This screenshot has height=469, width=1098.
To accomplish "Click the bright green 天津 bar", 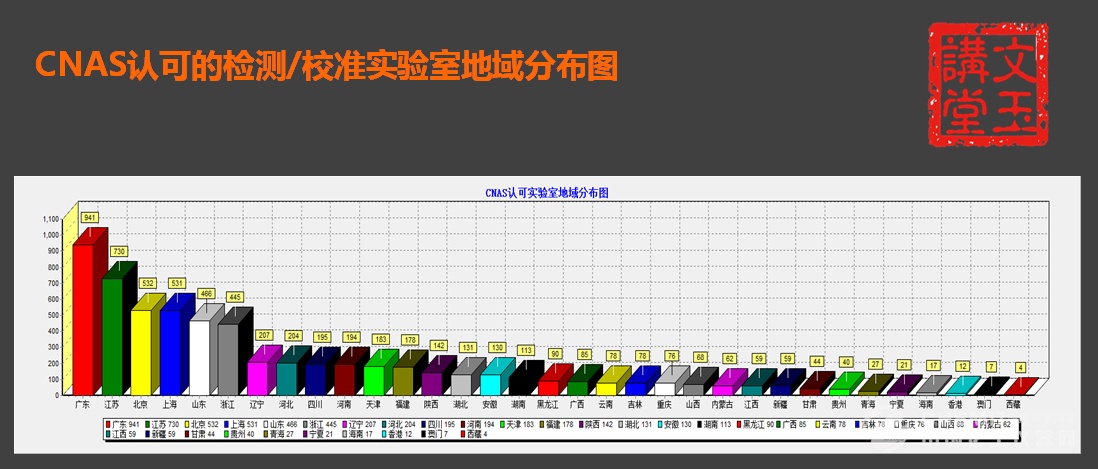I will pyautogui.click(x=373, y=379).
